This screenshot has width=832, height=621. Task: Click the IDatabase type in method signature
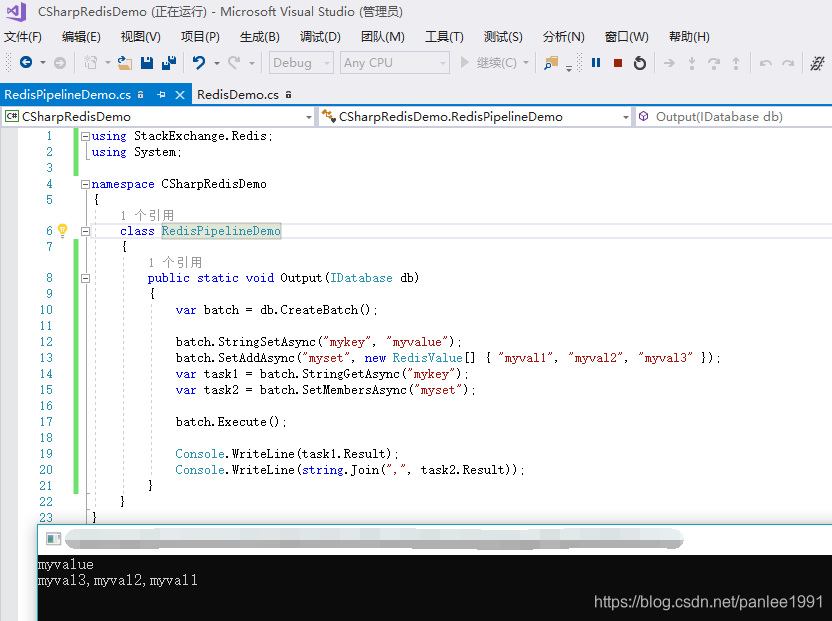click(361, 278)
